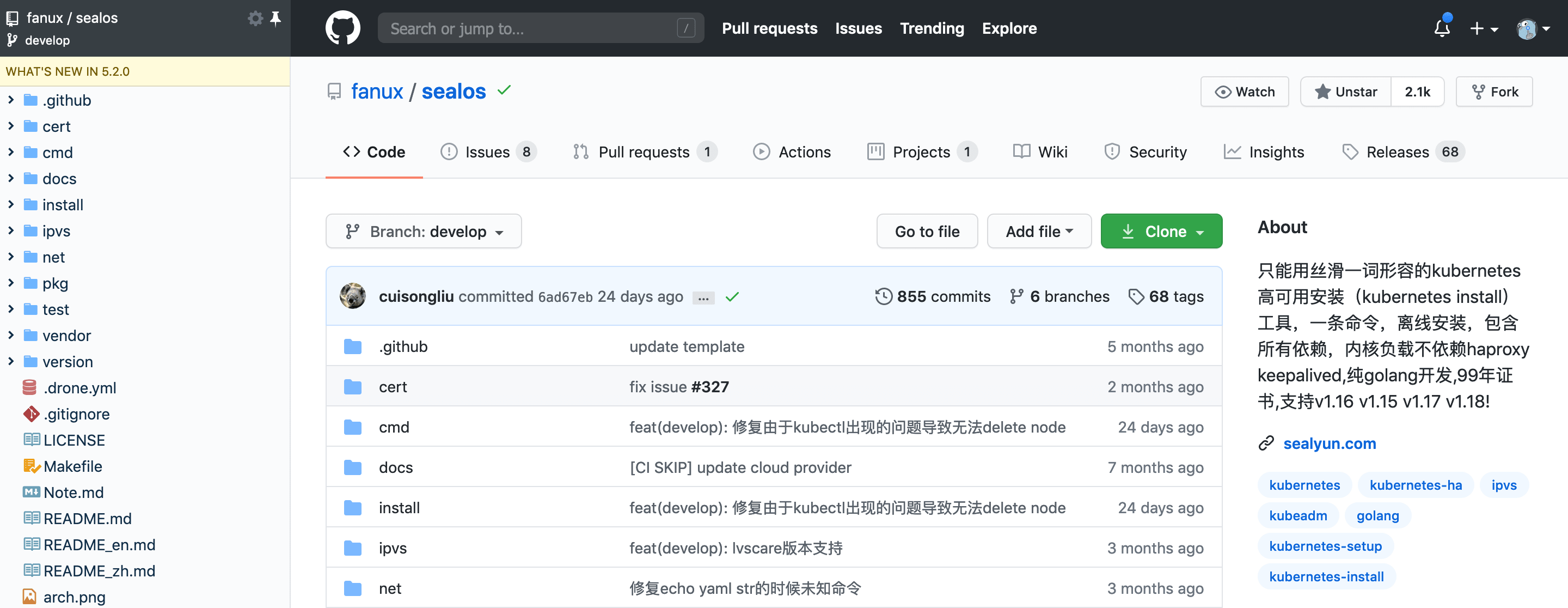Open Octotree settings gear icon
This screenshot has width=1568, height=608.
click(256, 19)
